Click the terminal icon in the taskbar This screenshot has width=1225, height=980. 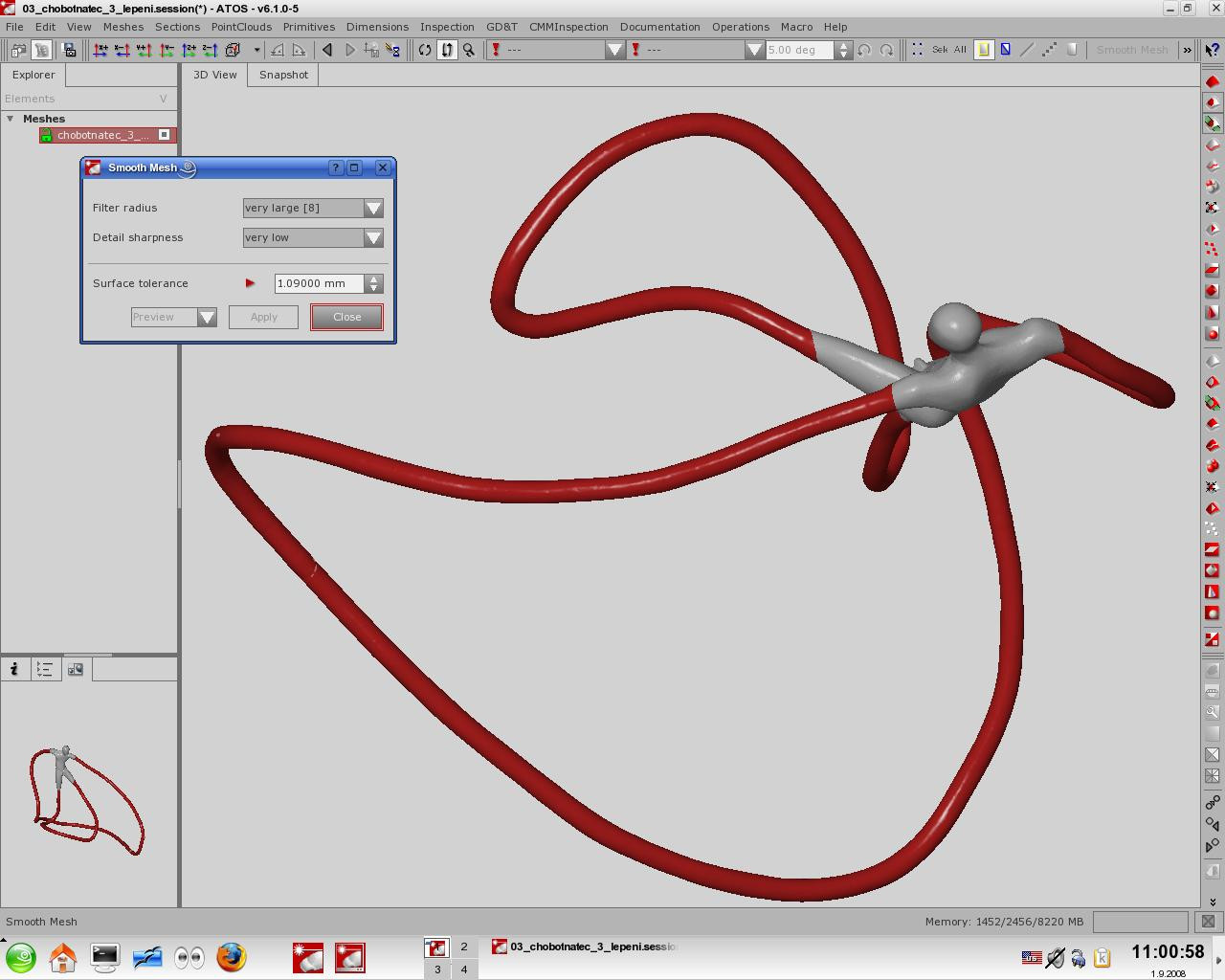tap(104, 957)
